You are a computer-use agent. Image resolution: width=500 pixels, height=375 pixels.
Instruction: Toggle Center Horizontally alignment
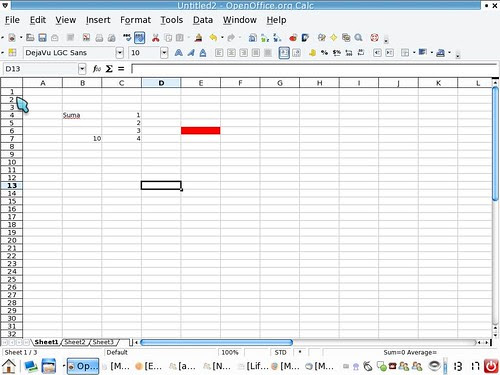click(231, 53)
